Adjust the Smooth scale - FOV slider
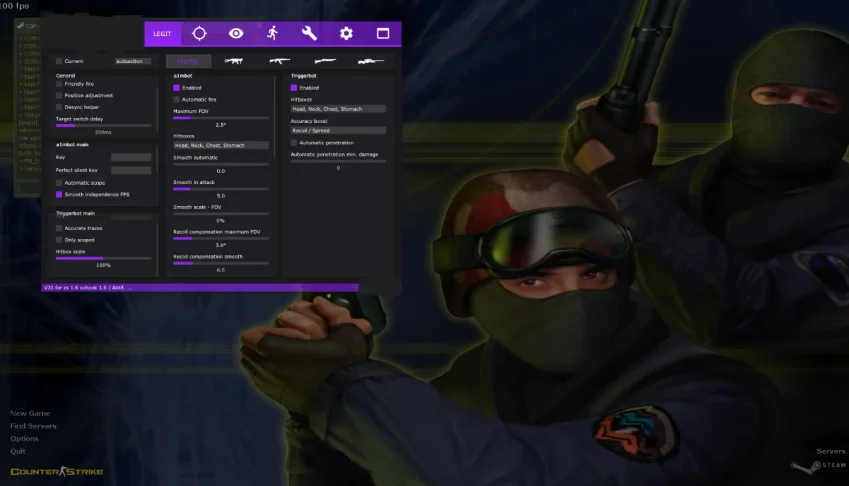Viewport: 849px width, 486px height. coord(221,214)
